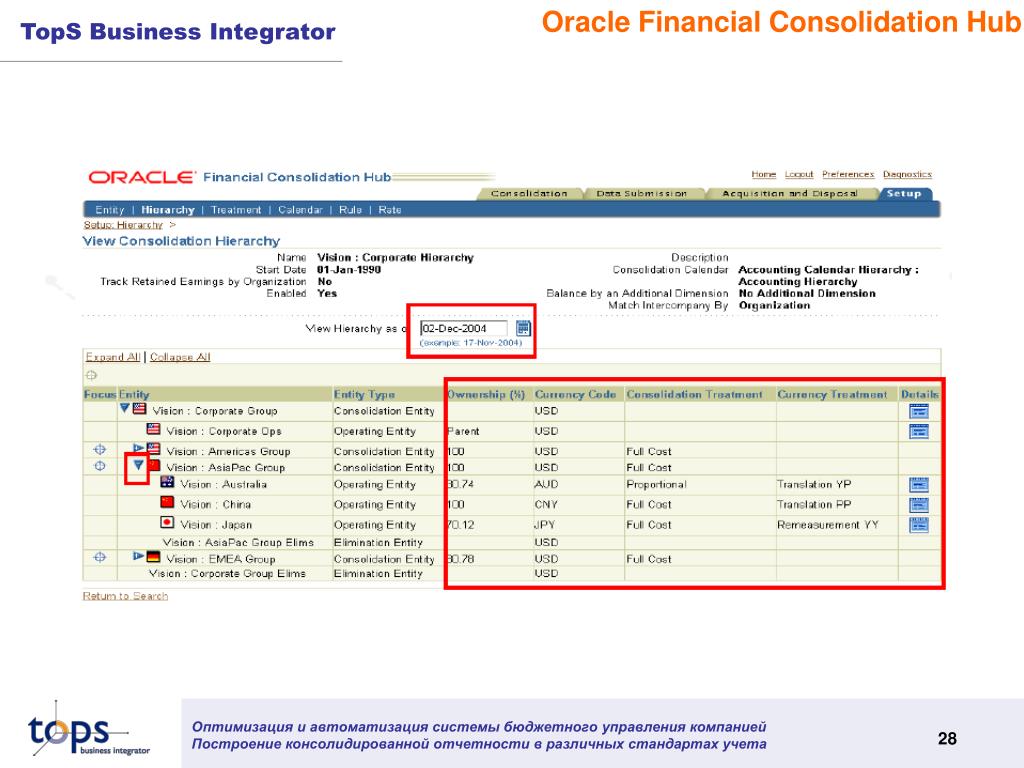This screenshot has height=768, width=1024.
Task: Click the Setup: Hierarchy breadcrumb
Action: point(123,225)
